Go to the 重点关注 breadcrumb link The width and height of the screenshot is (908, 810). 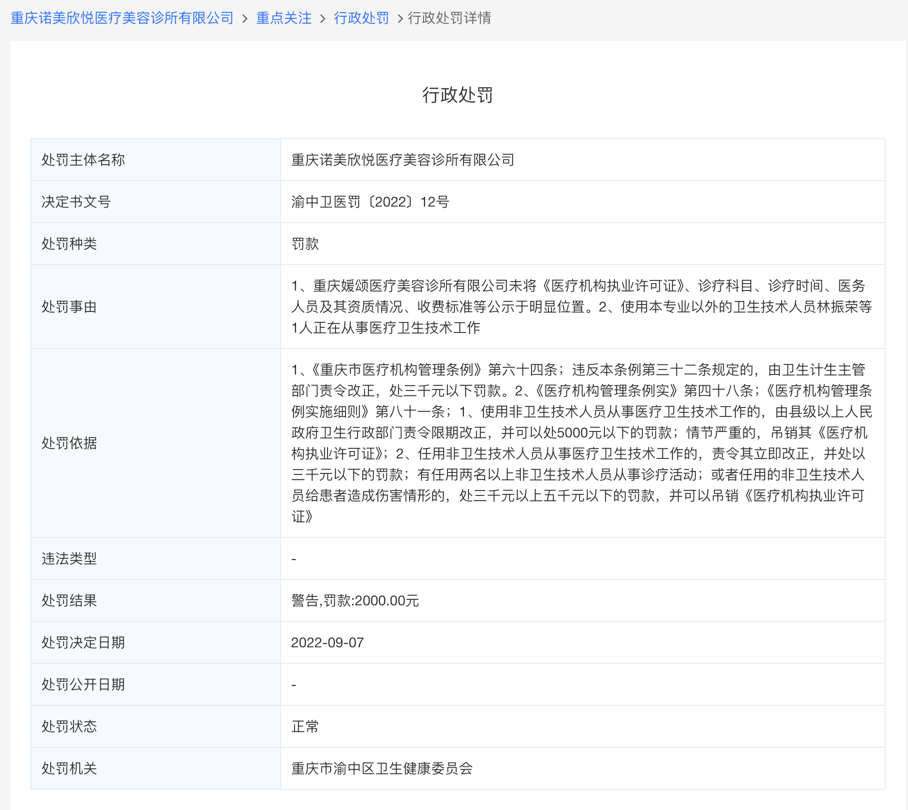[284, 18]
